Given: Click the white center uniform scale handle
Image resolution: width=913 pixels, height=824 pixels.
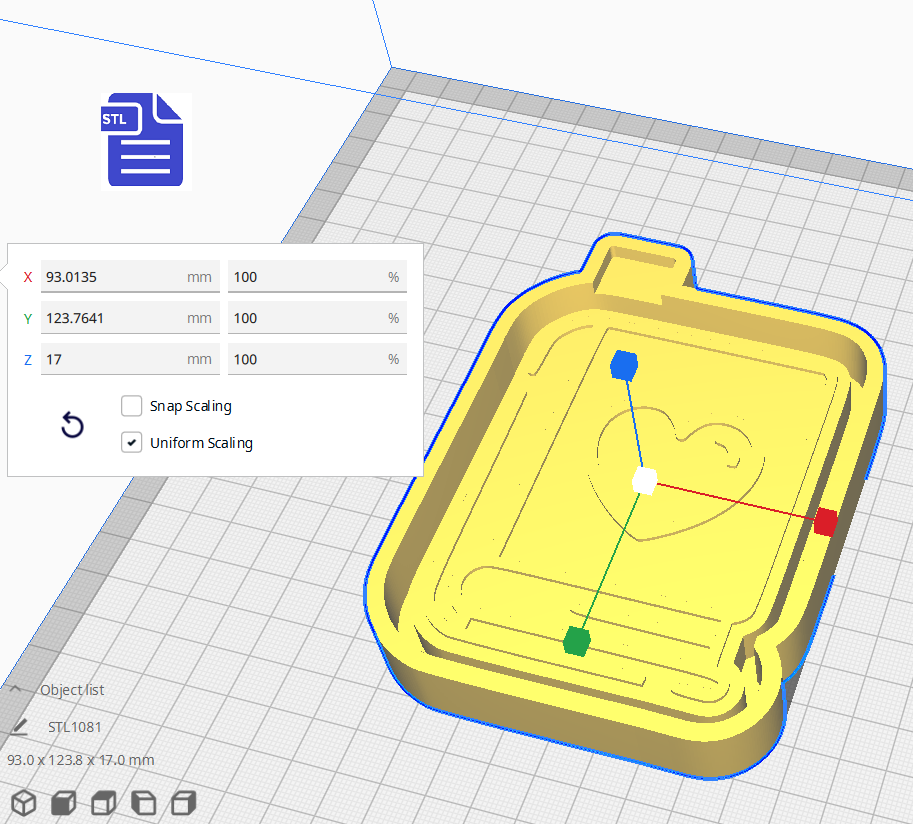Looking at the screenshot, I should [x=643, y=482].
